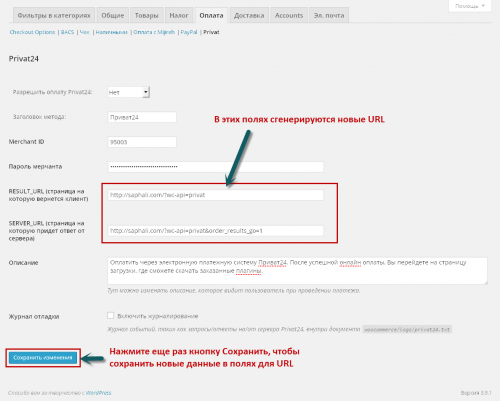Select the Оплата tab
This screenshot has height=401, width=500.
211,15
